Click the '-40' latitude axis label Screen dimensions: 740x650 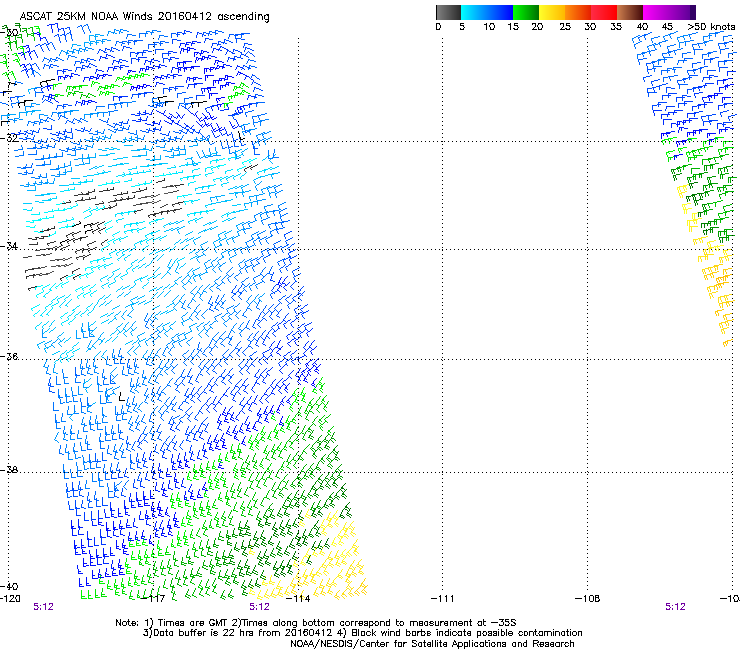point(10,586)
